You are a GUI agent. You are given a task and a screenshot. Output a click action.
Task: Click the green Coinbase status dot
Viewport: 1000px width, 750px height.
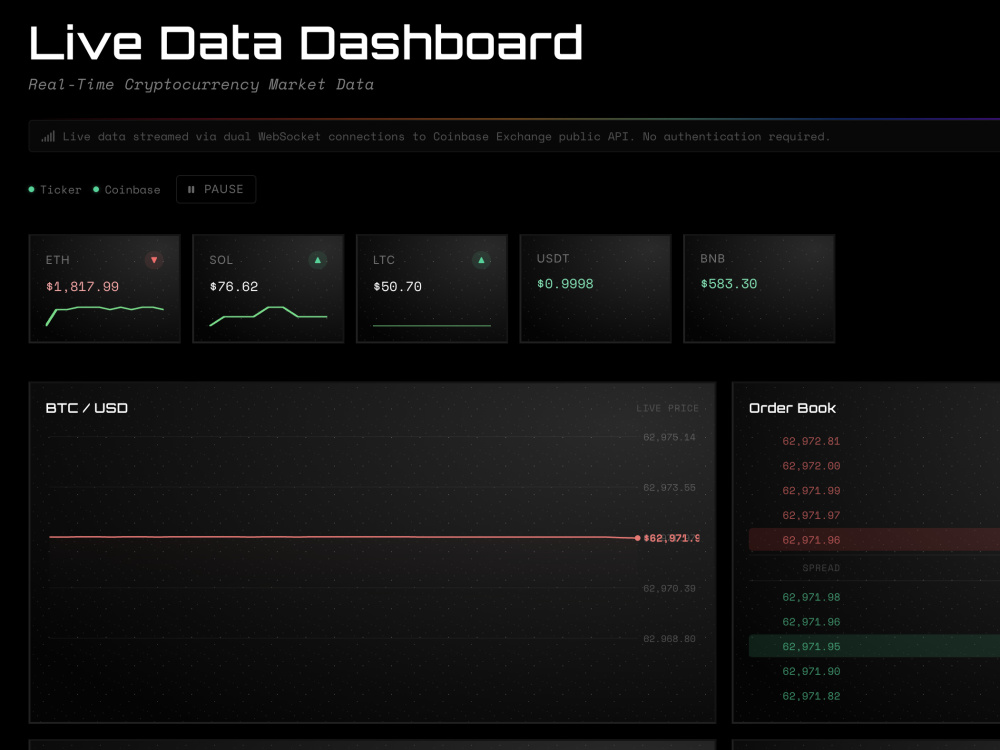tap(96, 189)
